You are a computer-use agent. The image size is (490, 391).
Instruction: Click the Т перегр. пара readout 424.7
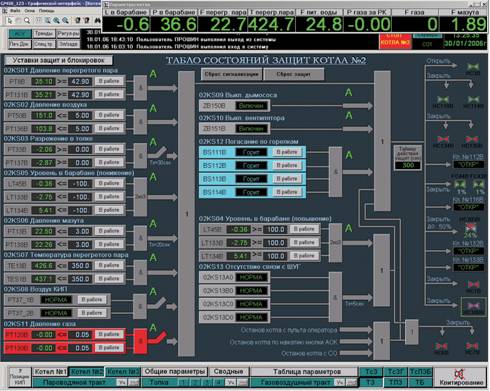[271, 24]
